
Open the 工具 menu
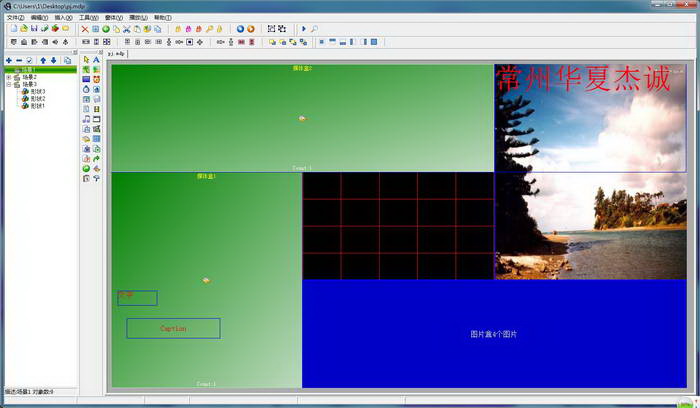pyautogui.click(x=88, y=18)
